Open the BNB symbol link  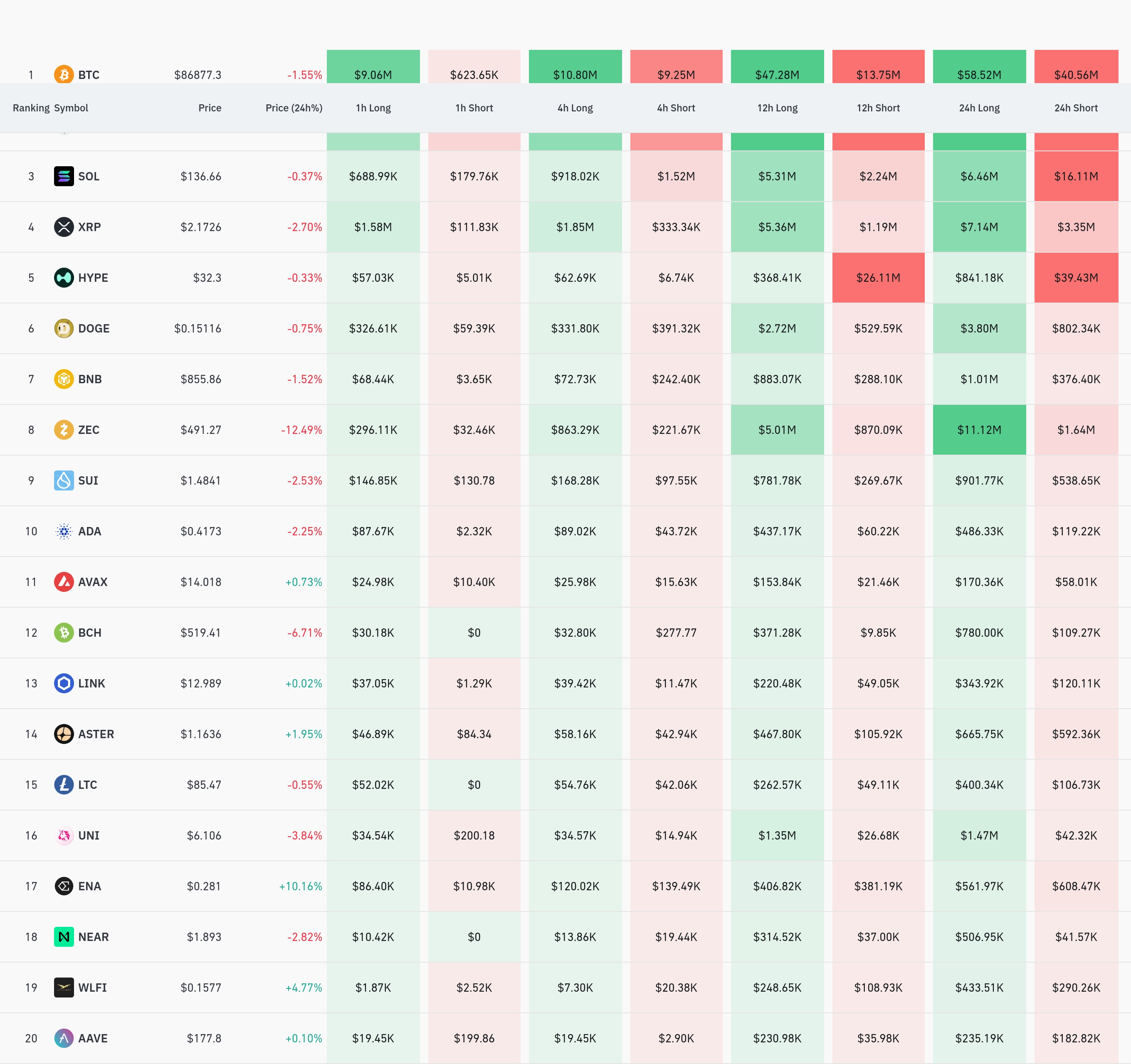[90, 379]
